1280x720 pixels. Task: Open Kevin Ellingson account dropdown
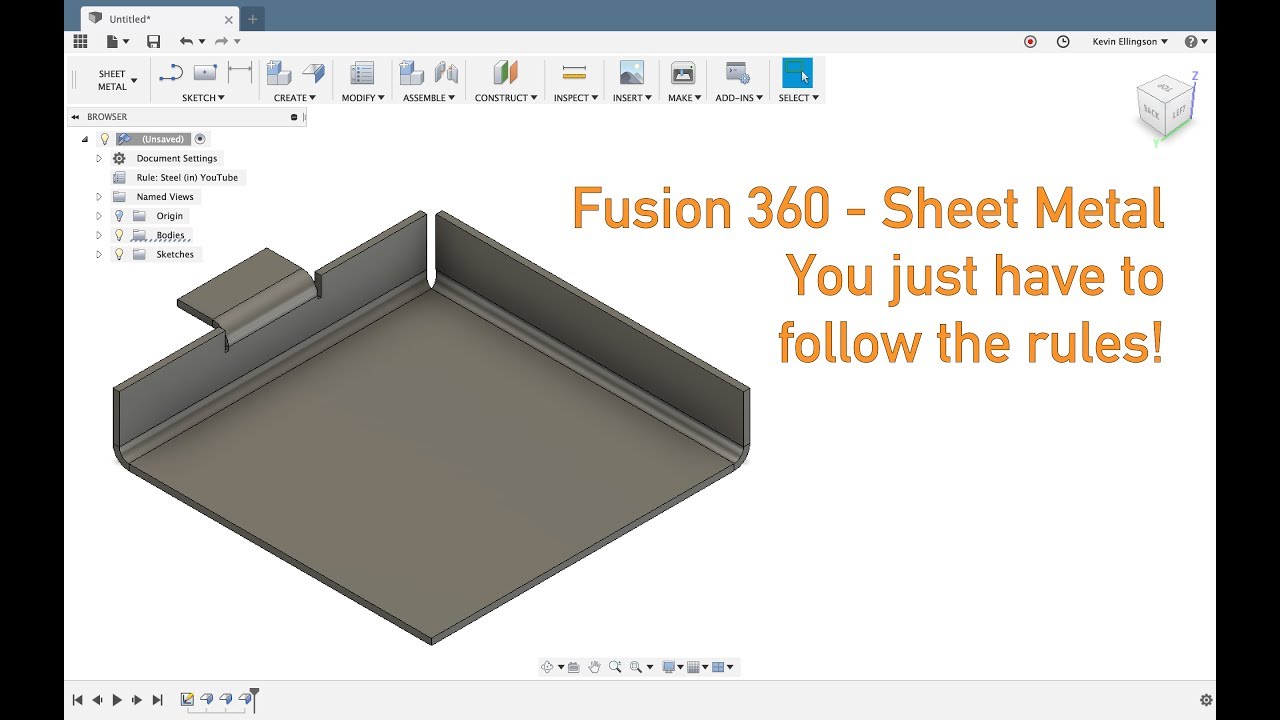click(1130, 41)
